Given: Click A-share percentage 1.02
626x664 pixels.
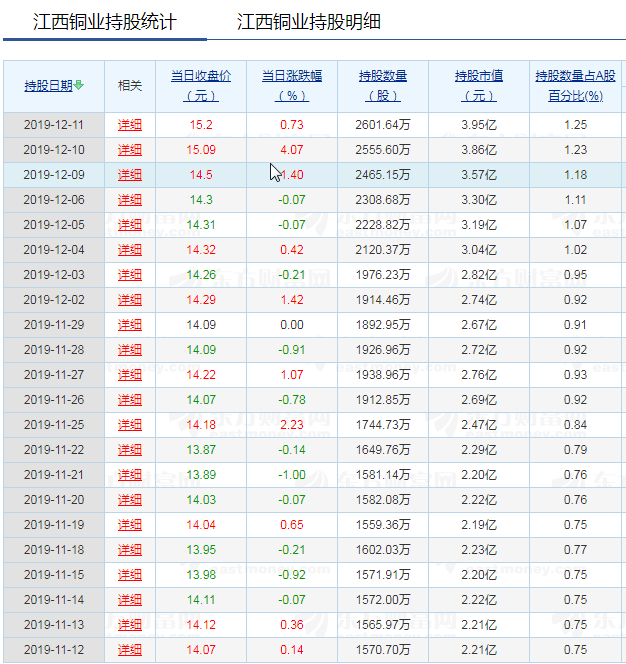Looking at the screenshot, I should [x=576, y=250].
